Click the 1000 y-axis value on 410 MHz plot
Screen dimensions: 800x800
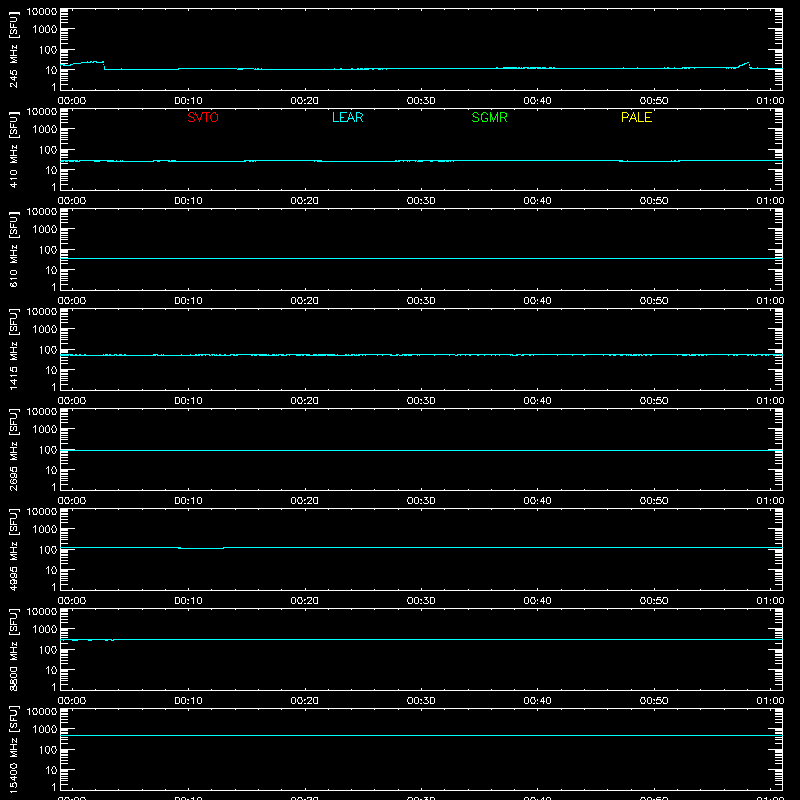(x=45, y=129)
